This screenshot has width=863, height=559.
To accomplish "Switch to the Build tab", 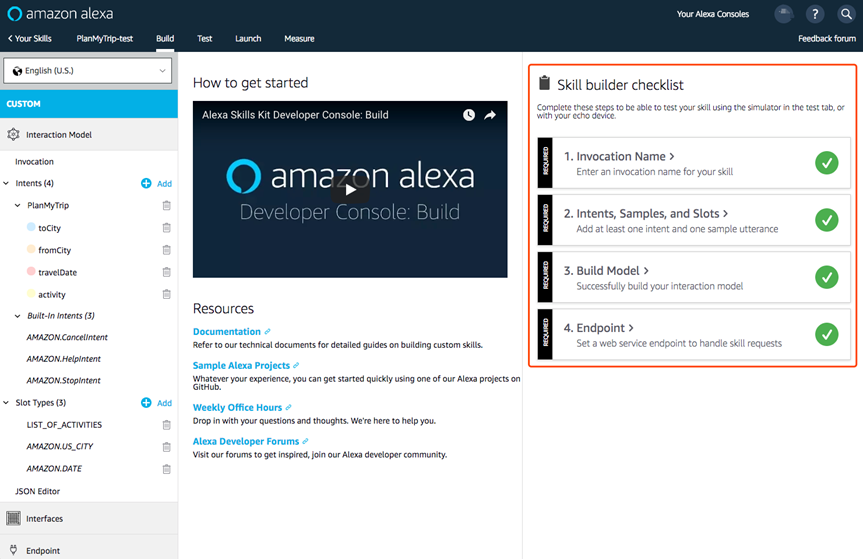I will point(165,39).
